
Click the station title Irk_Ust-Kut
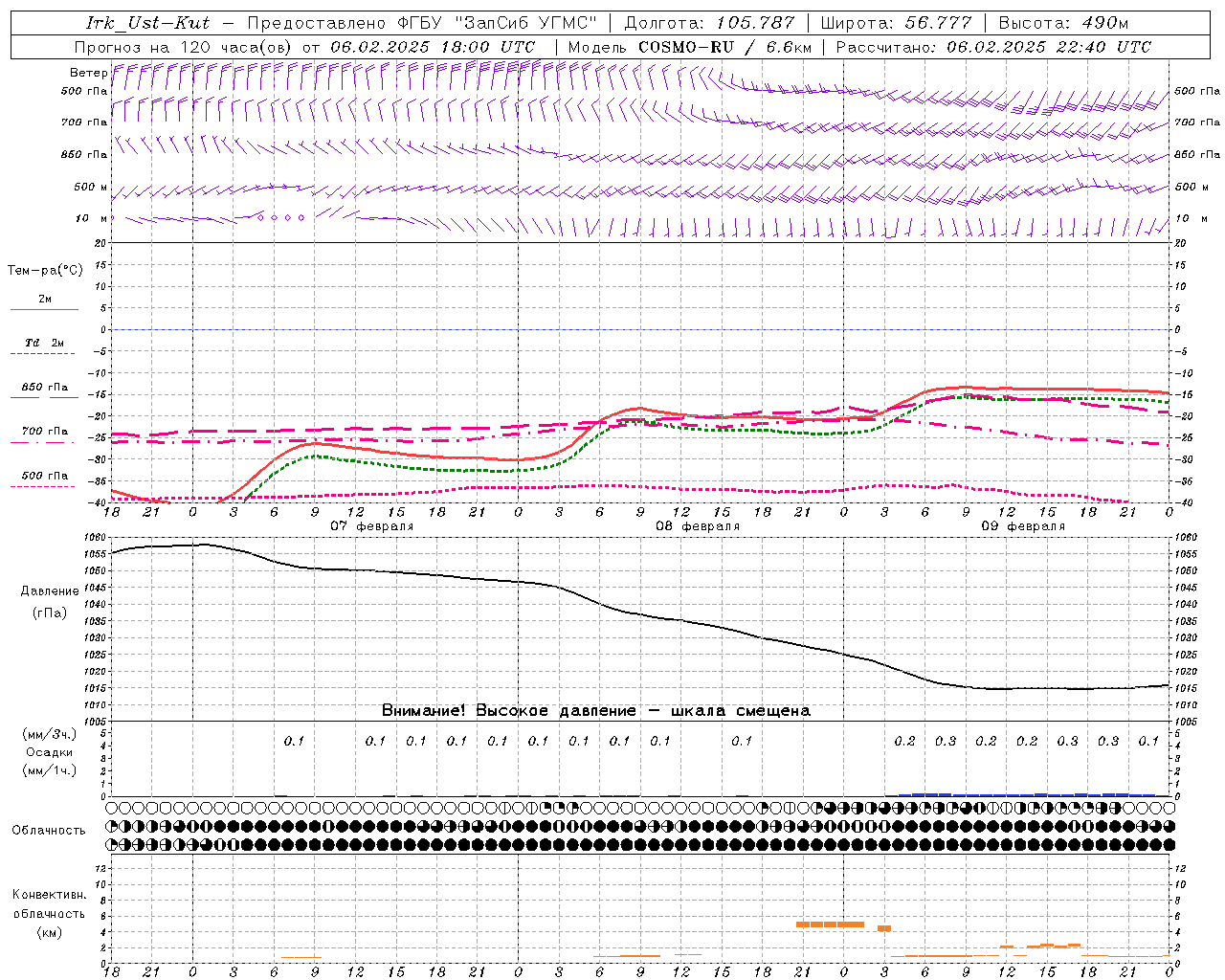147,23
